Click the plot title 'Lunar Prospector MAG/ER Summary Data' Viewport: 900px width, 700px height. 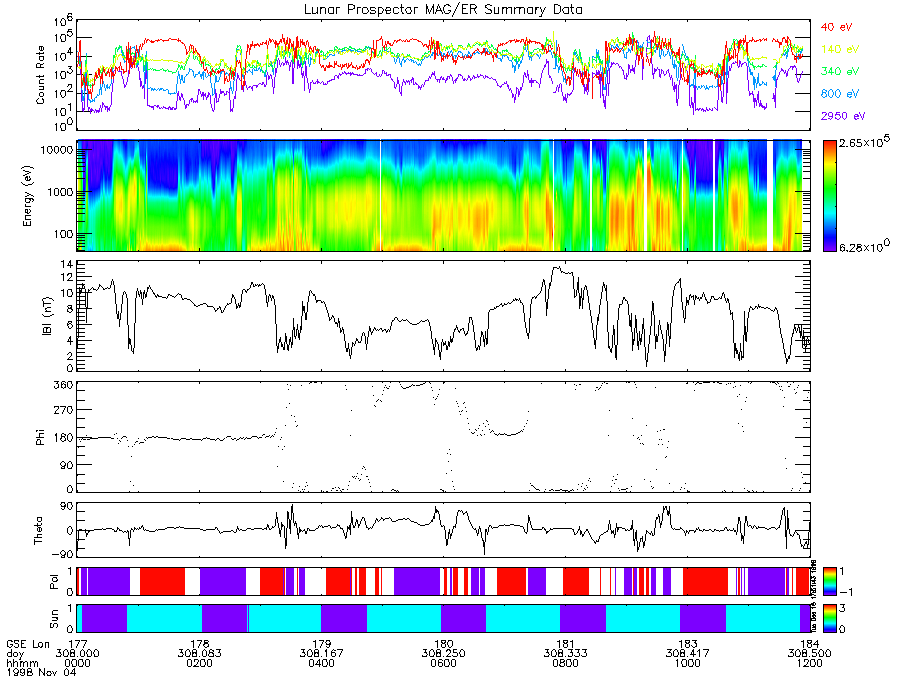click(x=443, y=9)
